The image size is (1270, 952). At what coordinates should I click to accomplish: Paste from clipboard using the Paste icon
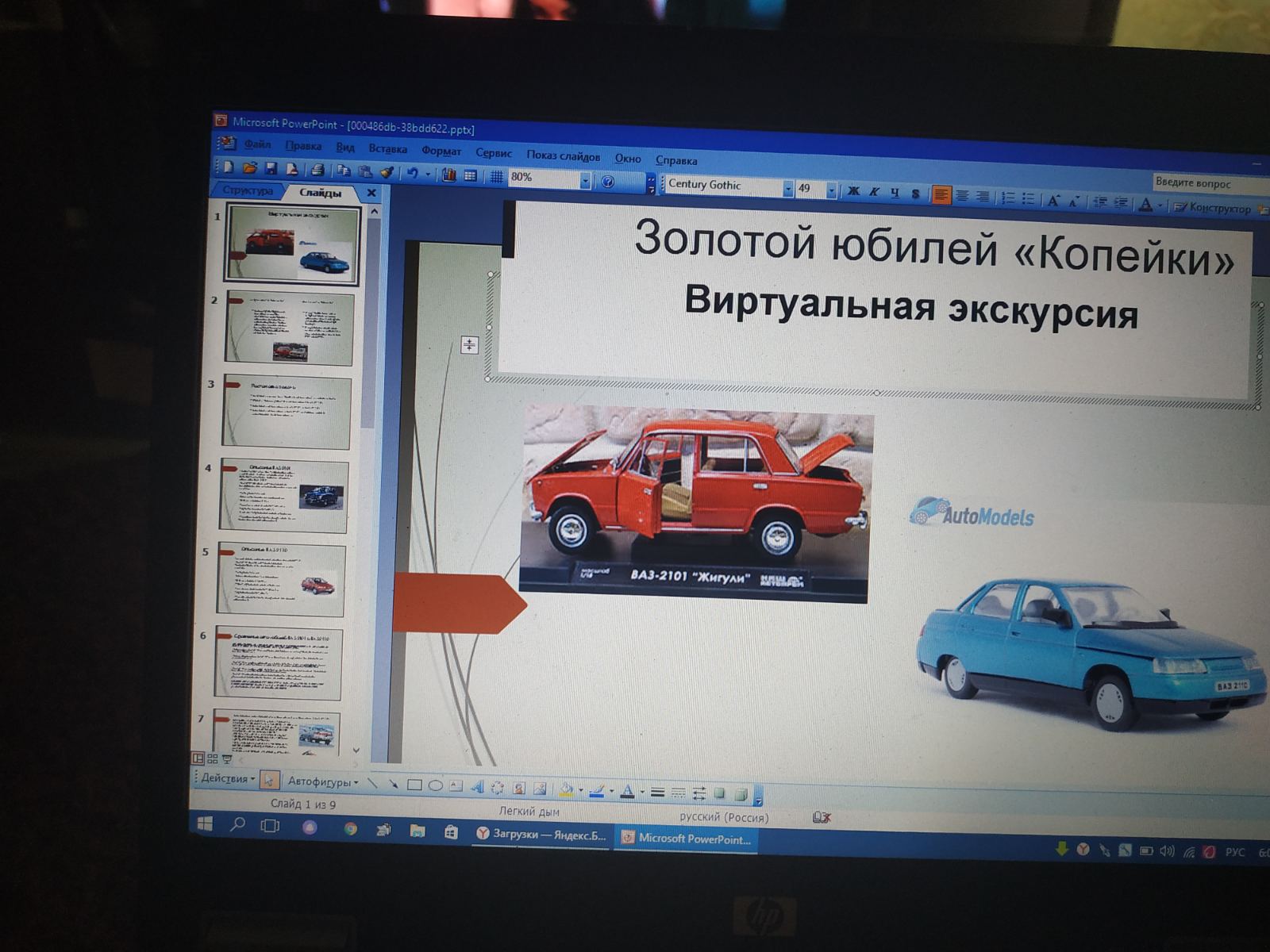pos(364,171)
